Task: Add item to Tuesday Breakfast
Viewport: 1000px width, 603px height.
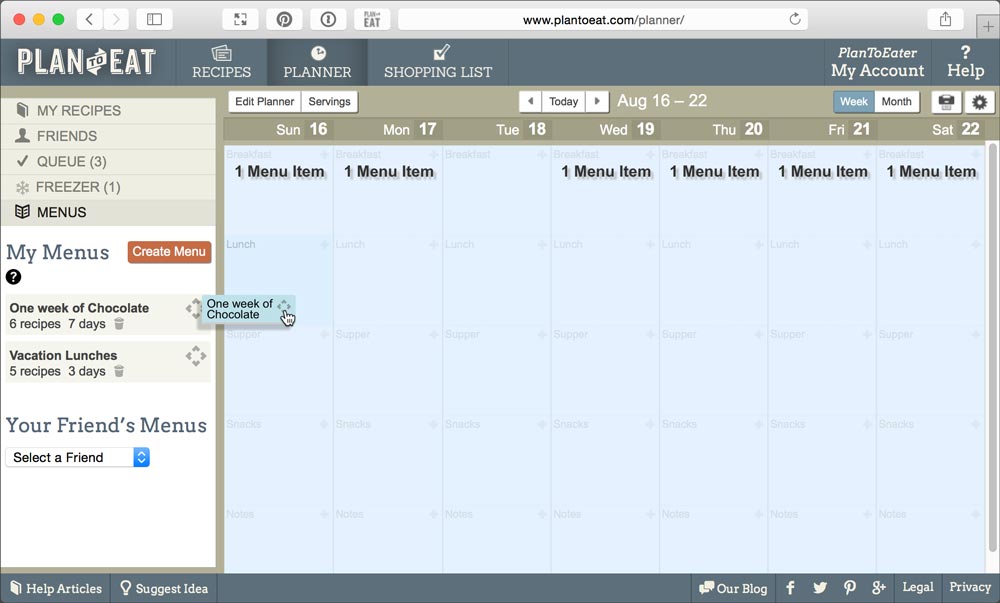Action: [x=541, y=154]
